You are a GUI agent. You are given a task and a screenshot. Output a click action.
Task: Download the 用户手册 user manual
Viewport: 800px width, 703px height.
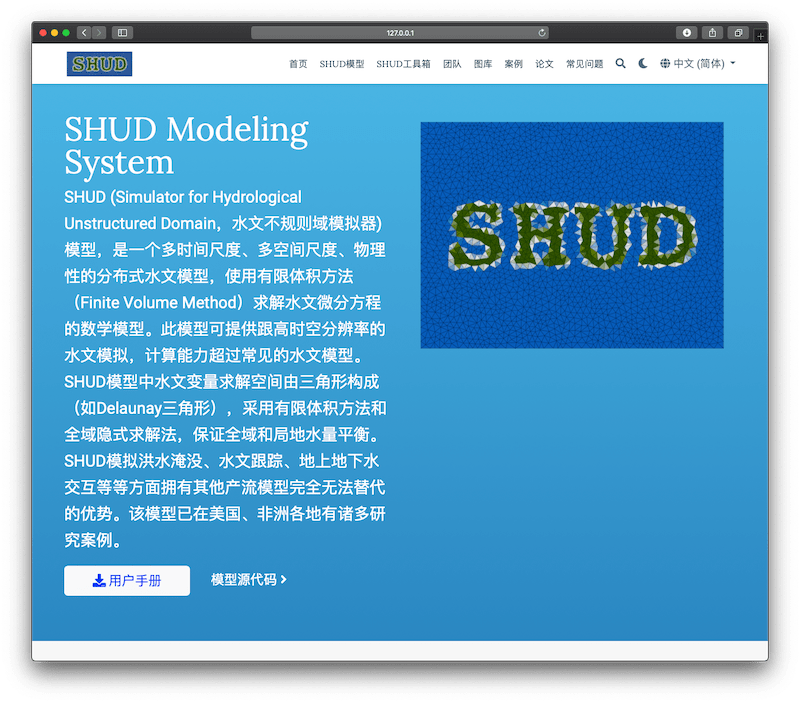[125, 580]
